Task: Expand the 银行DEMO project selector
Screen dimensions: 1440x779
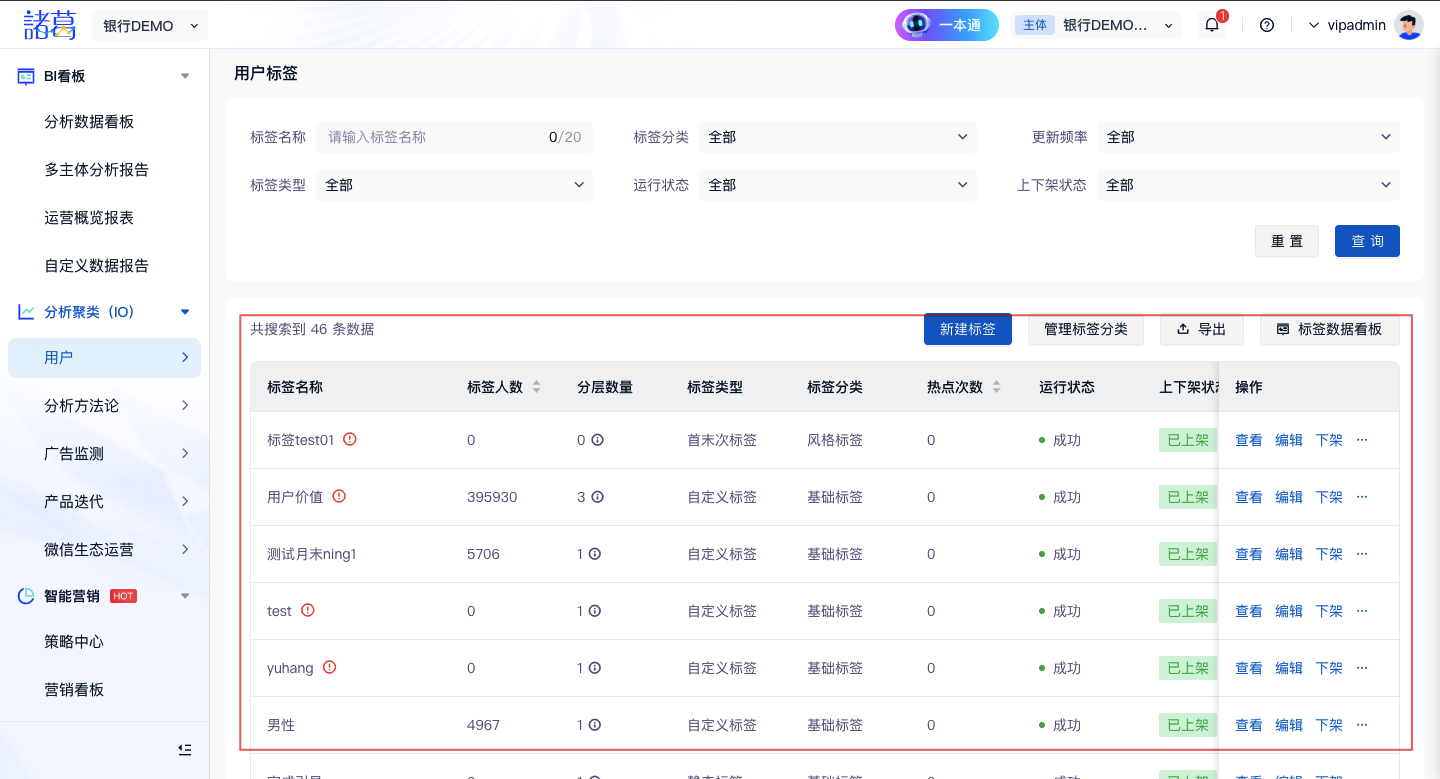Action: coord(150,26)
